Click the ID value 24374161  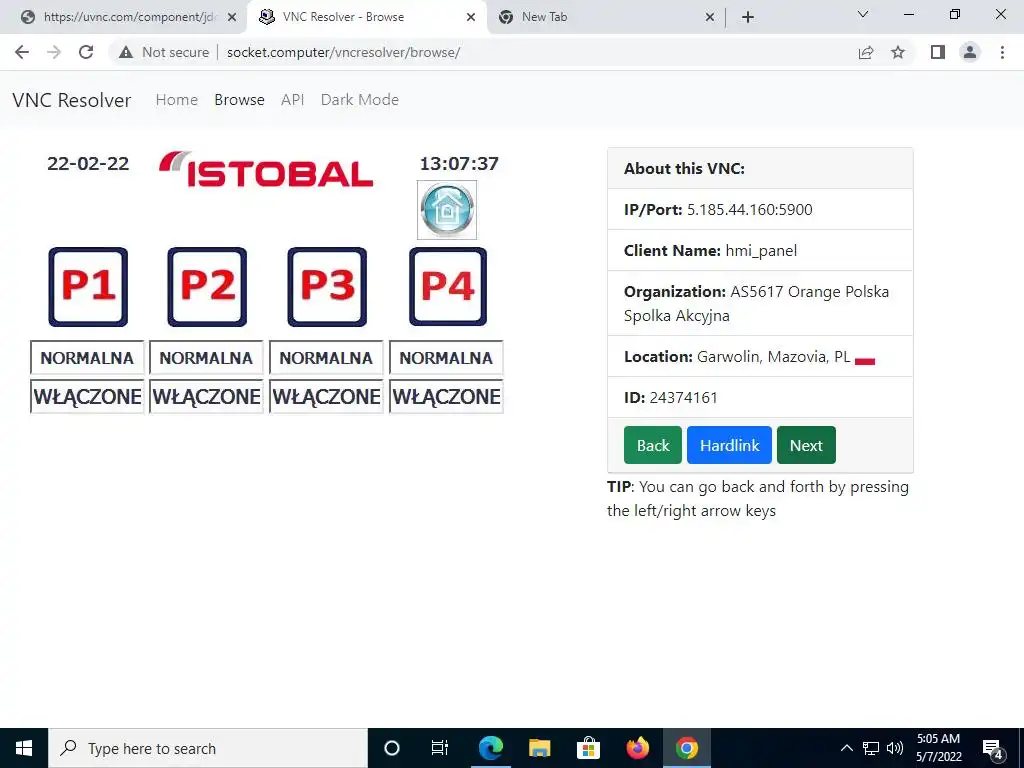pos(683,398)
